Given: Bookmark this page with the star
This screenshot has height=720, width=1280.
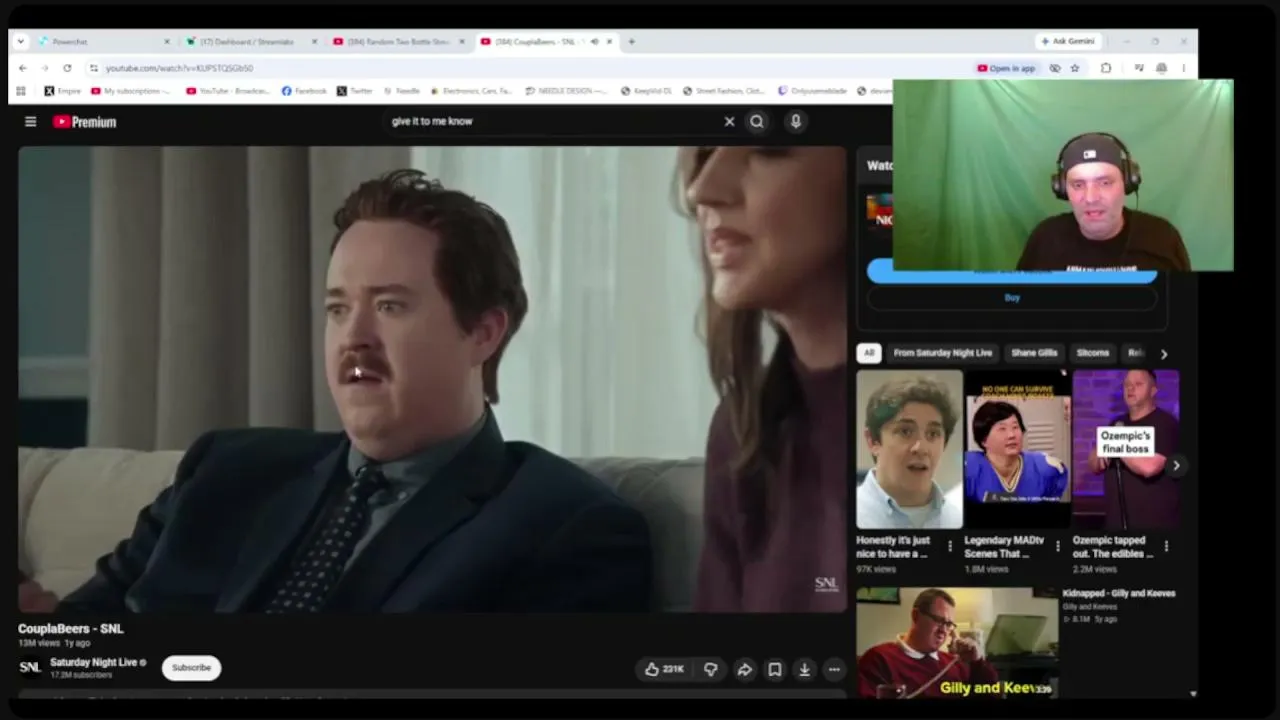Looking at the screenshot, I should [x=1075, y=68].
